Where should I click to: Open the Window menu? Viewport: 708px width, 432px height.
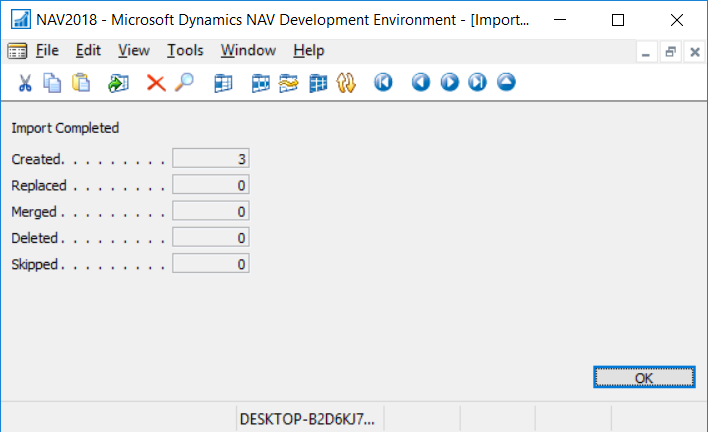247,51
